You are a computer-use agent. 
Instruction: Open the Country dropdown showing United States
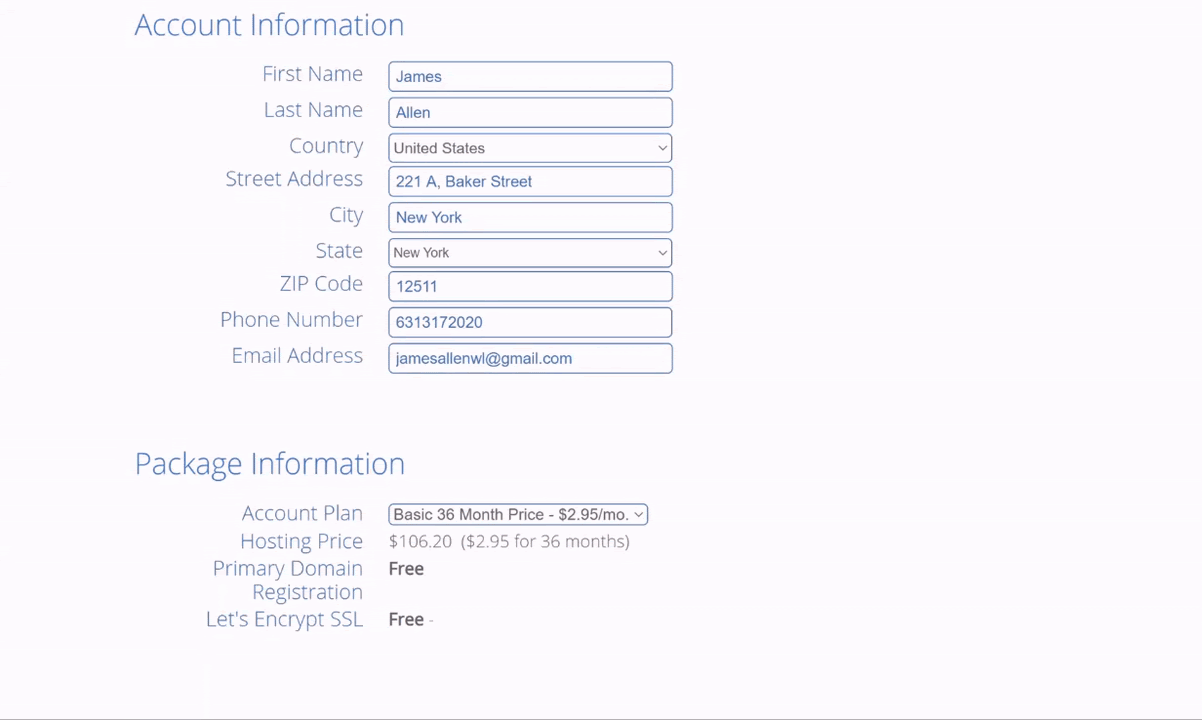tap(530, 148)
